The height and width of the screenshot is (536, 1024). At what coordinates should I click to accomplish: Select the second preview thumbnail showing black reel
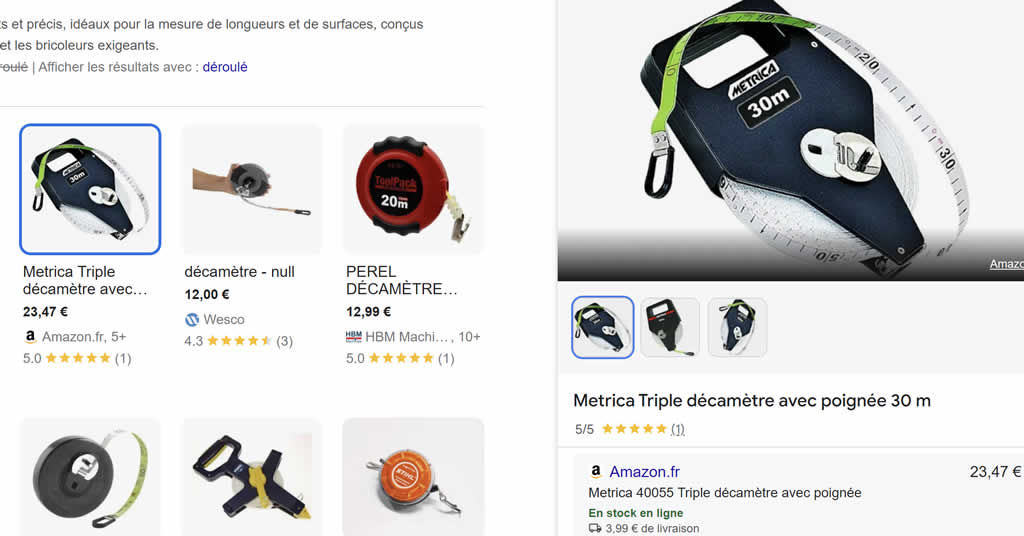[670, 327]
